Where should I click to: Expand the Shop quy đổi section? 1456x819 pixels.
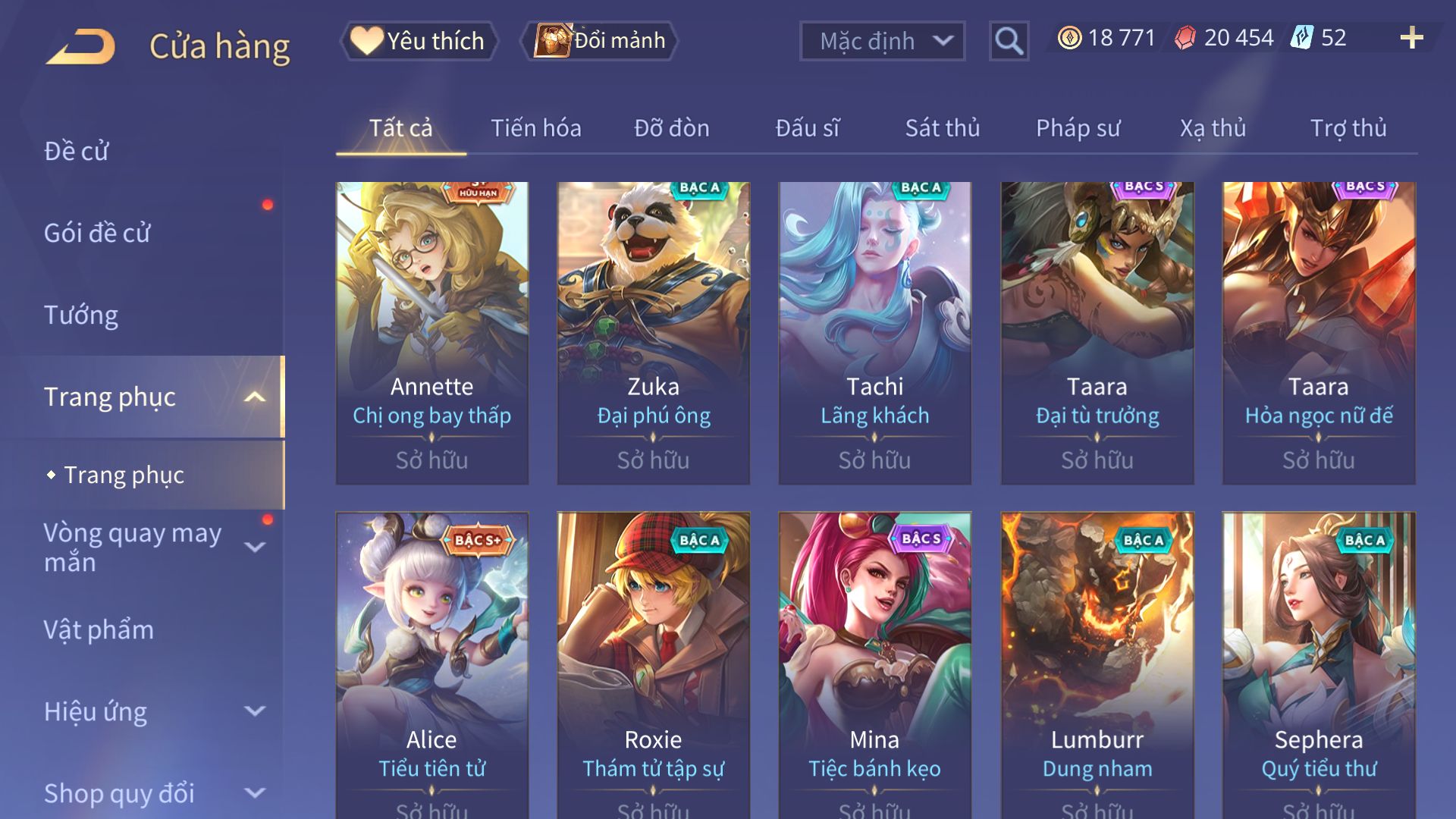point(256,793)
